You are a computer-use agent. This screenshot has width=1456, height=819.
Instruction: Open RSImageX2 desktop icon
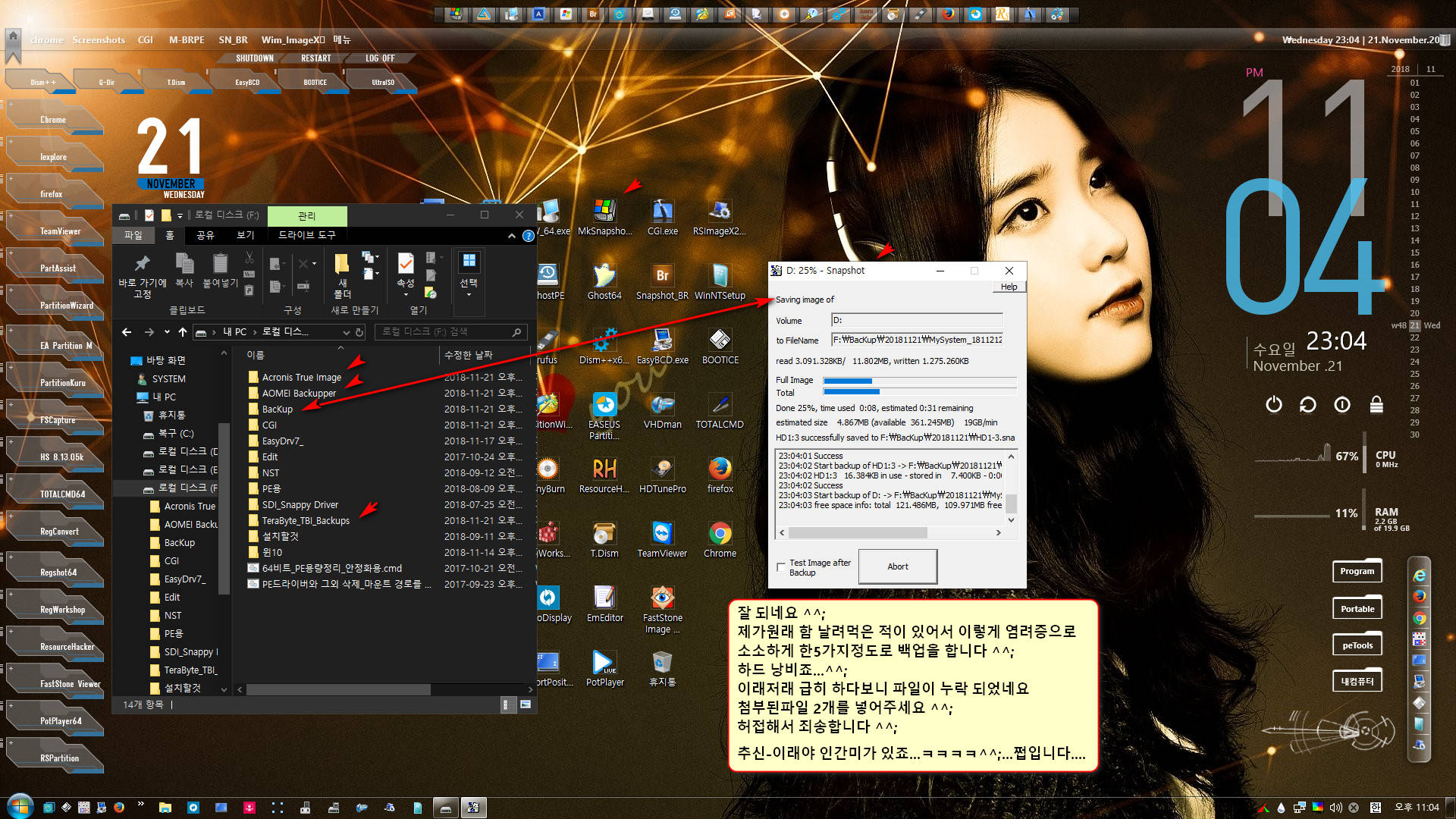719,217
